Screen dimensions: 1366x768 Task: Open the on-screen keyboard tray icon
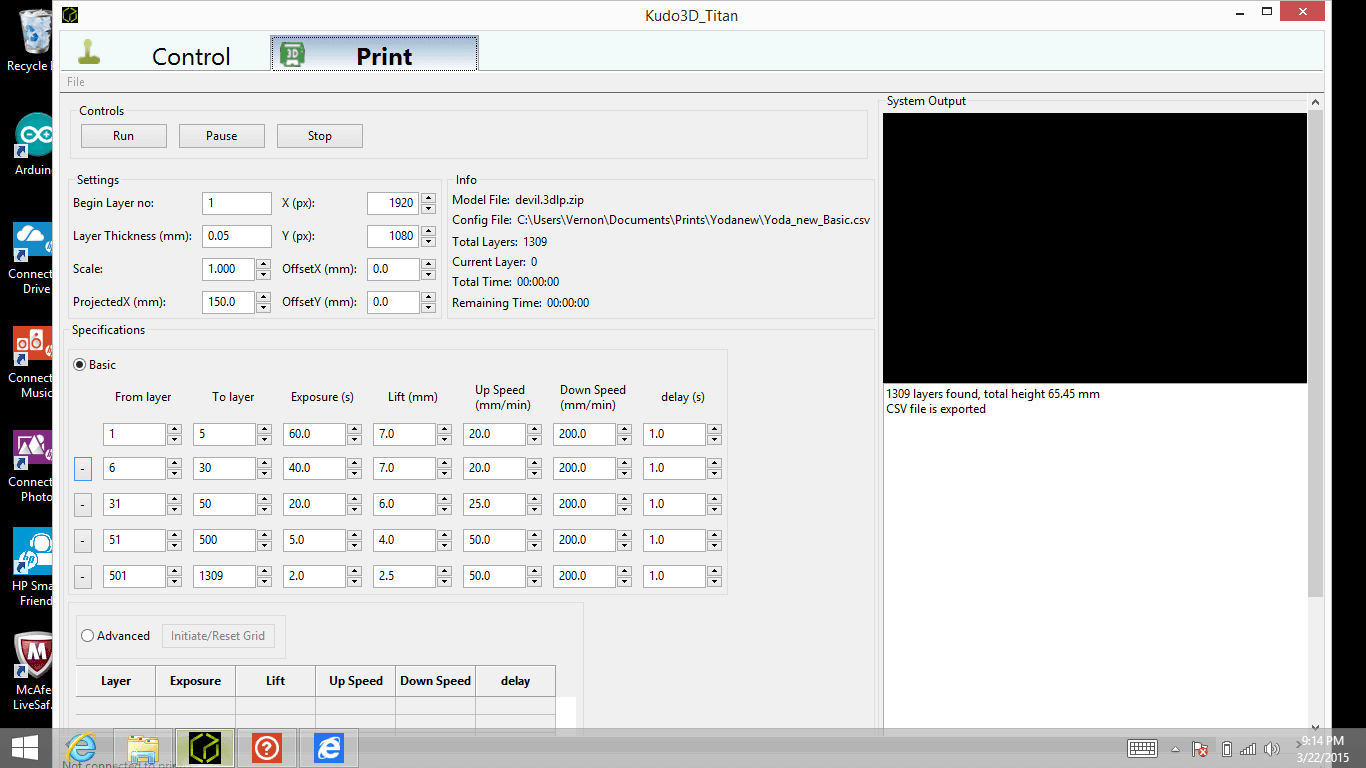(1142, 749)
